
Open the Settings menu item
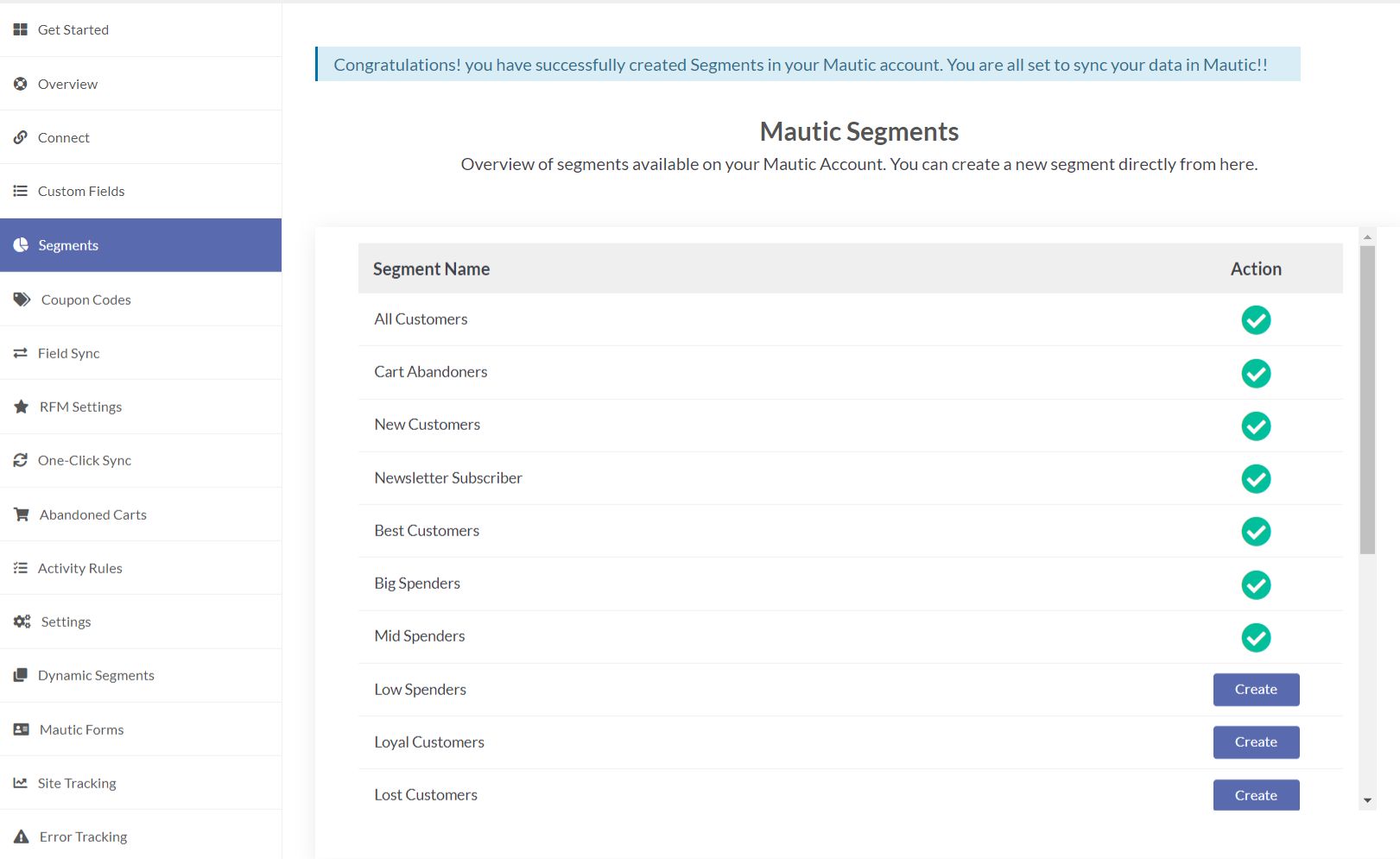pos(141,622)
